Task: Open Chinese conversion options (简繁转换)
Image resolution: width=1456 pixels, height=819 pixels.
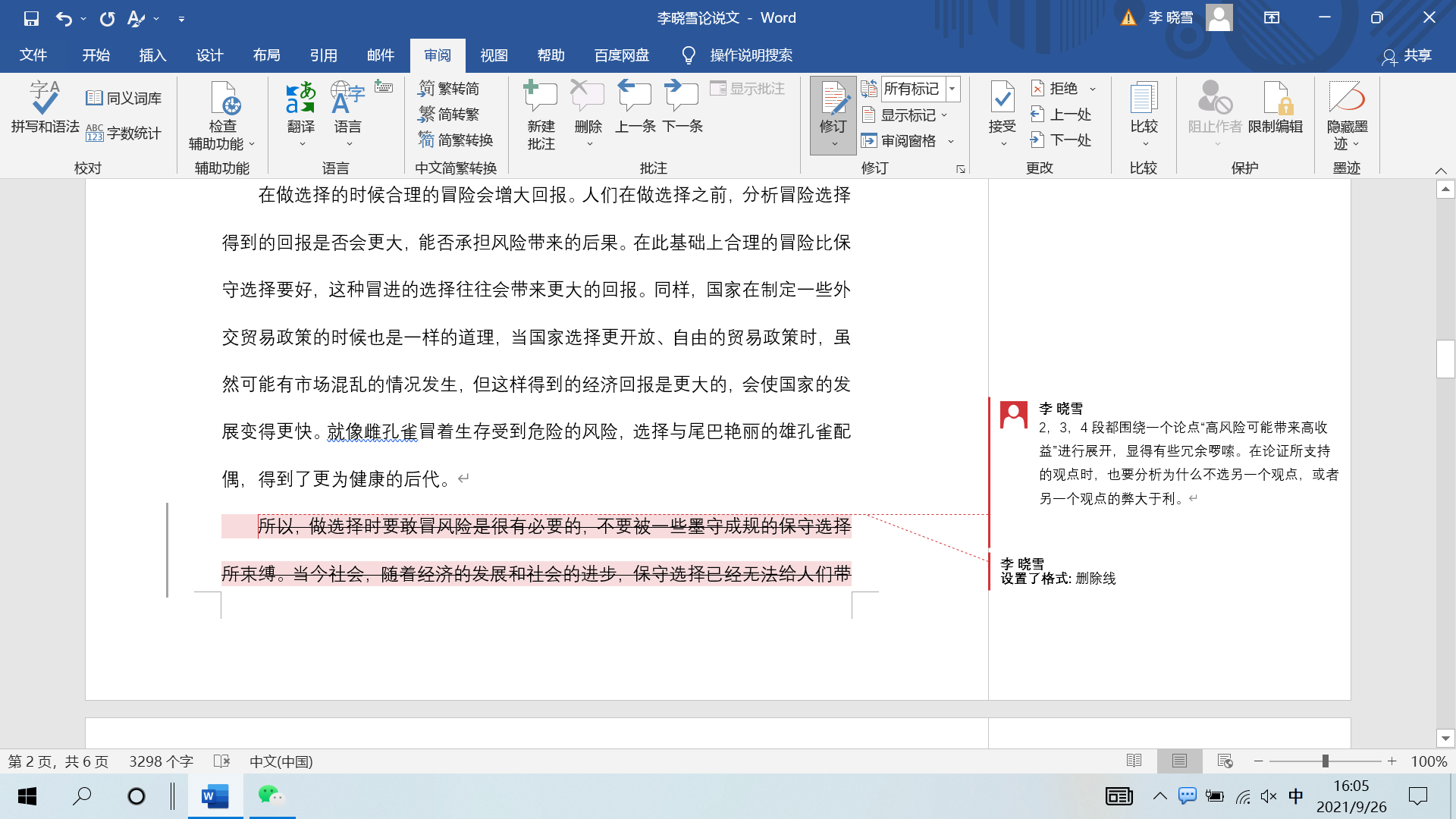Action: coord(456,140)
